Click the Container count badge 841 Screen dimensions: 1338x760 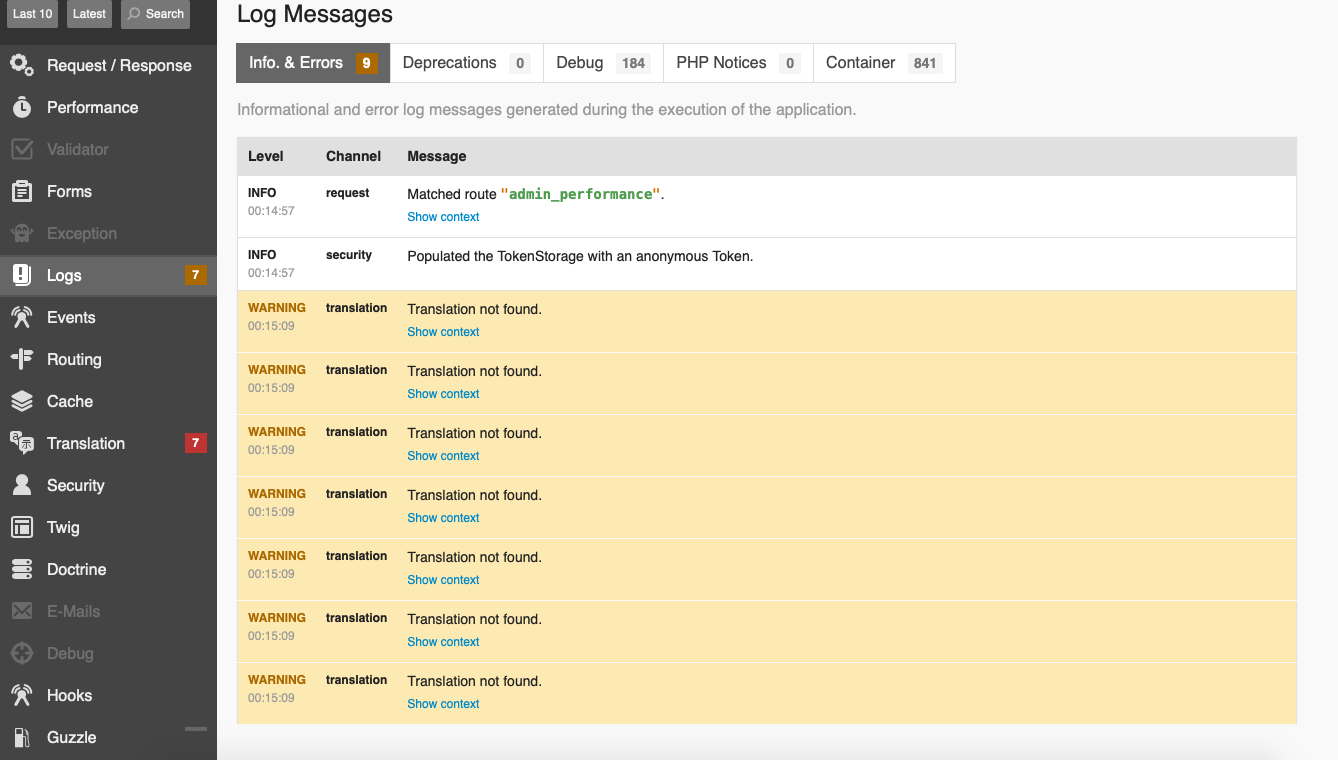point(925,63)
